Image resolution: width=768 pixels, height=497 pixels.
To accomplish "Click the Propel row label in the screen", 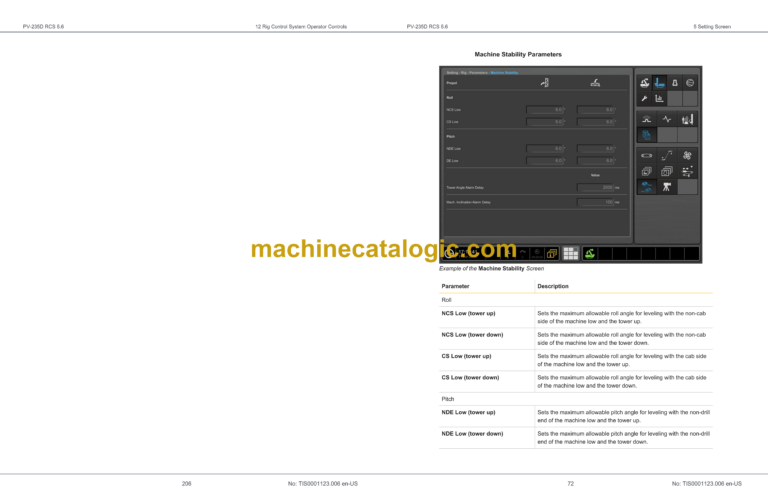I will pyautogui.click(x=452, y=83).
